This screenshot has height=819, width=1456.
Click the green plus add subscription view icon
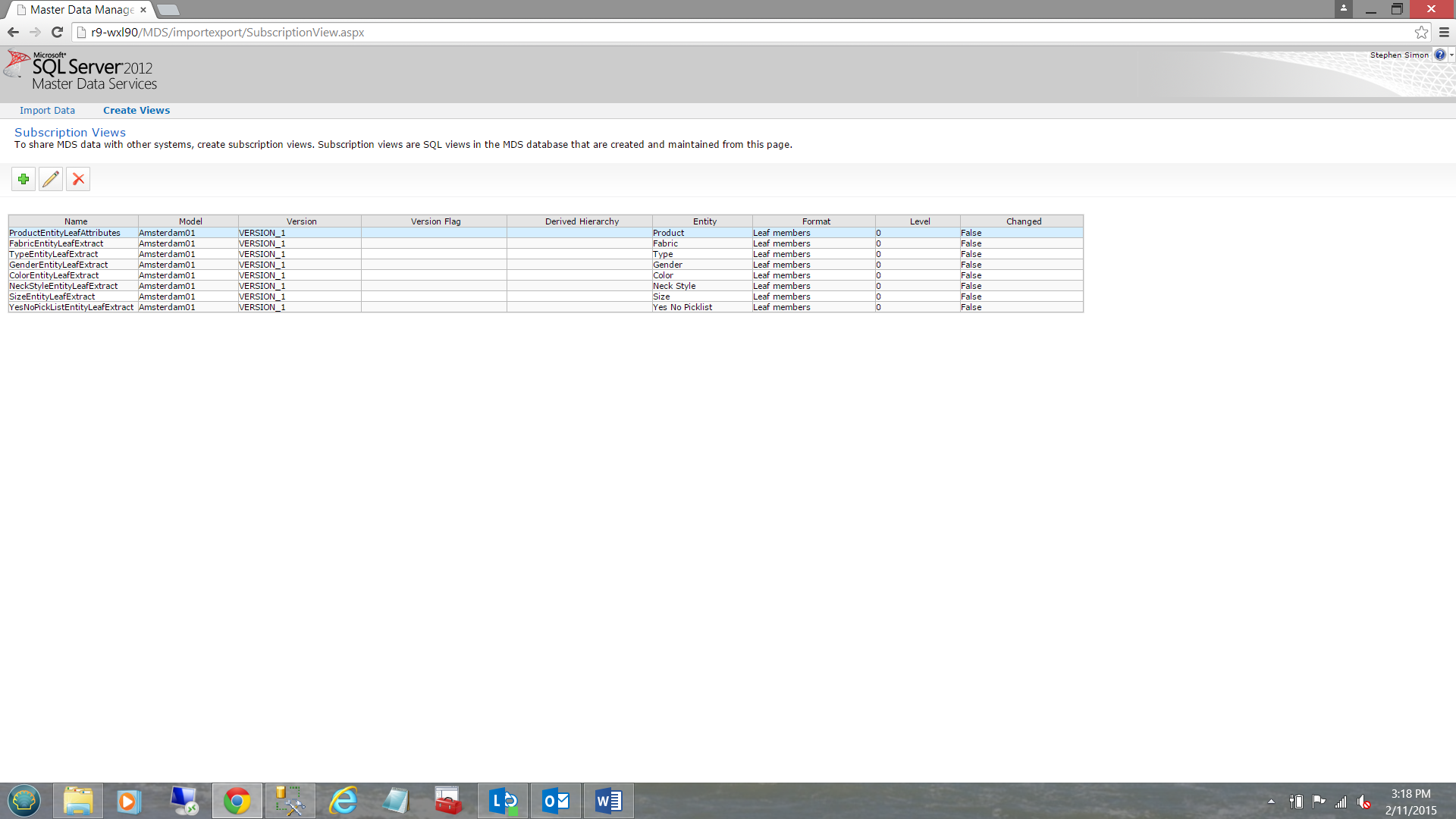(x=24, y=180)
